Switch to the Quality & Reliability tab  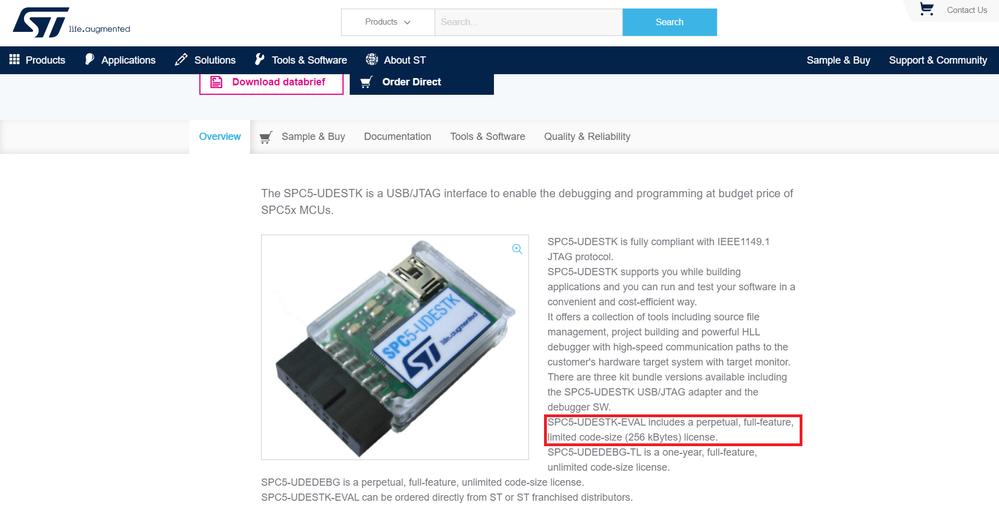(x=587, y=136)
